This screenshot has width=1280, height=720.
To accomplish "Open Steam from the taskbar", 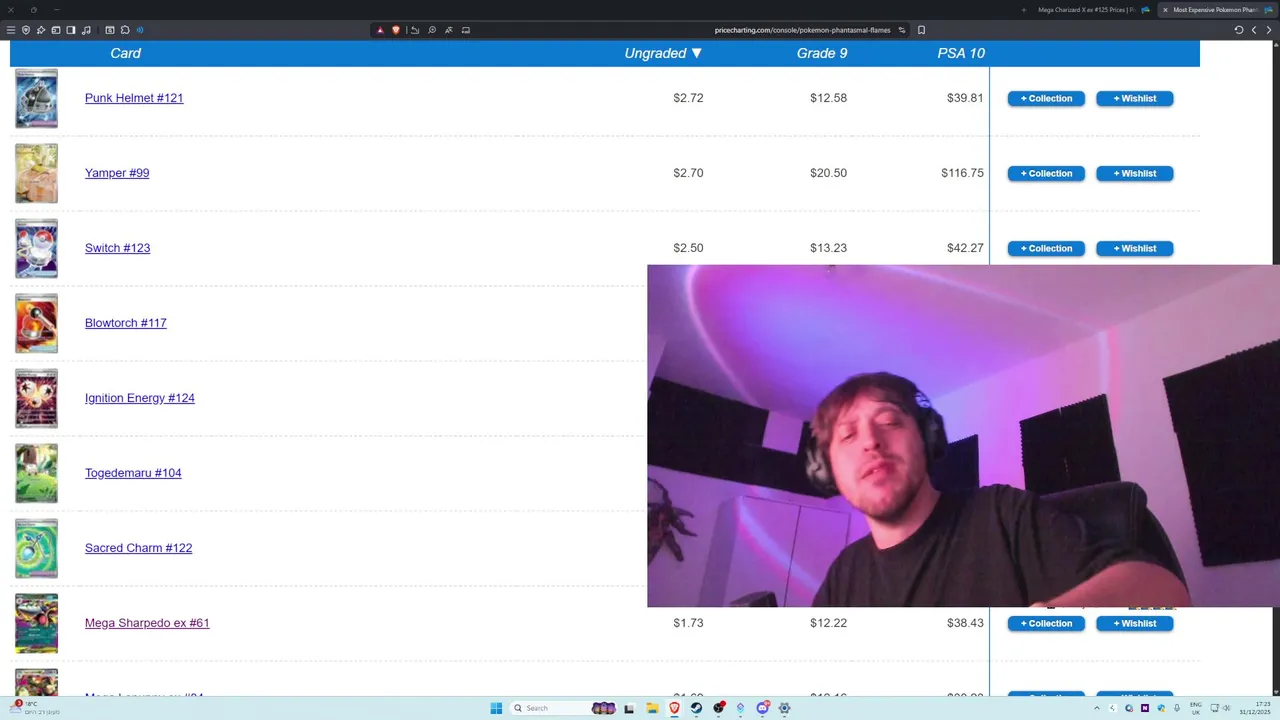I will point(696,708).
